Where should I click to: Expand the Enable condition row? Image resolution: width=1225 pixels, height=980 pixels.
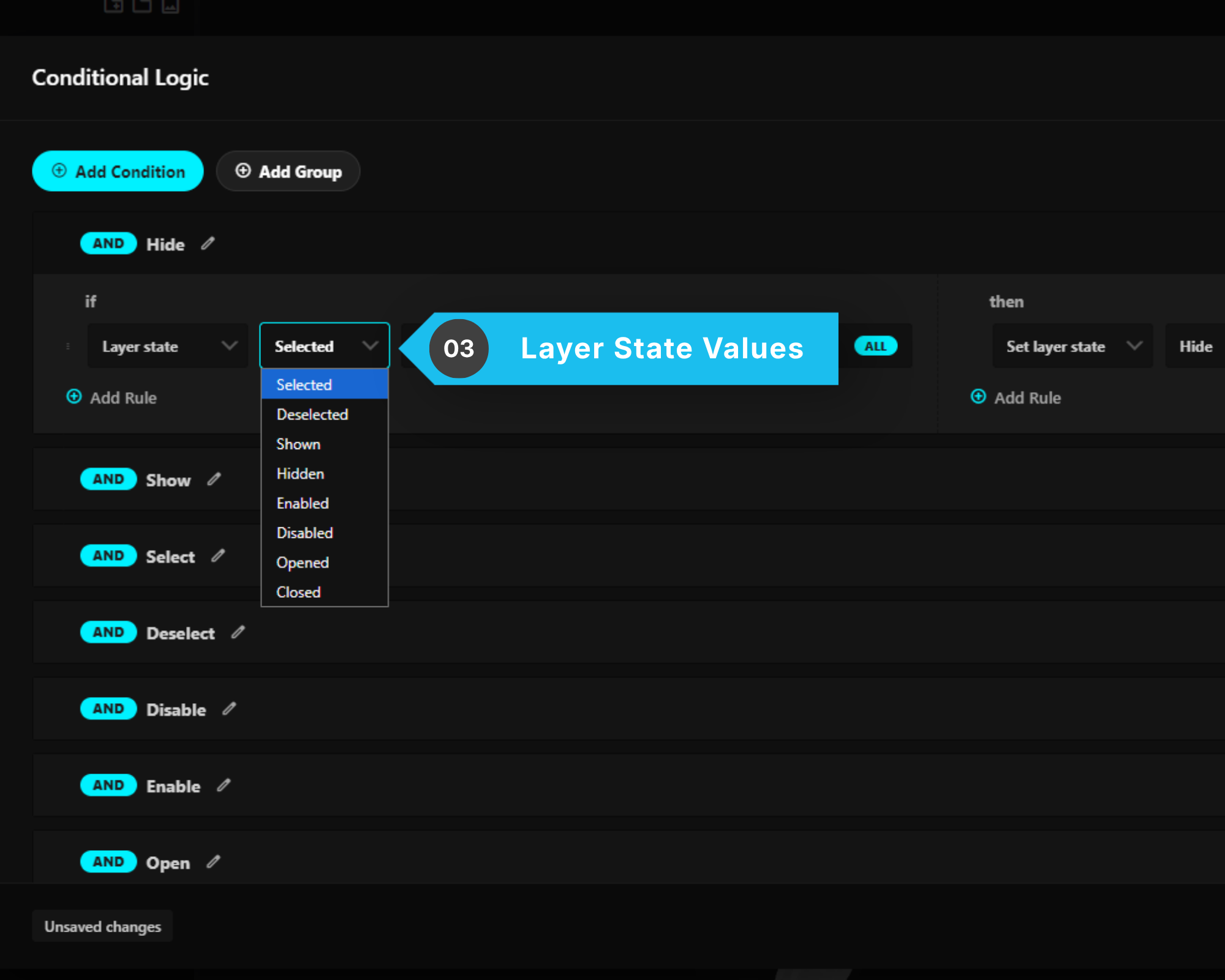[628, 785]
